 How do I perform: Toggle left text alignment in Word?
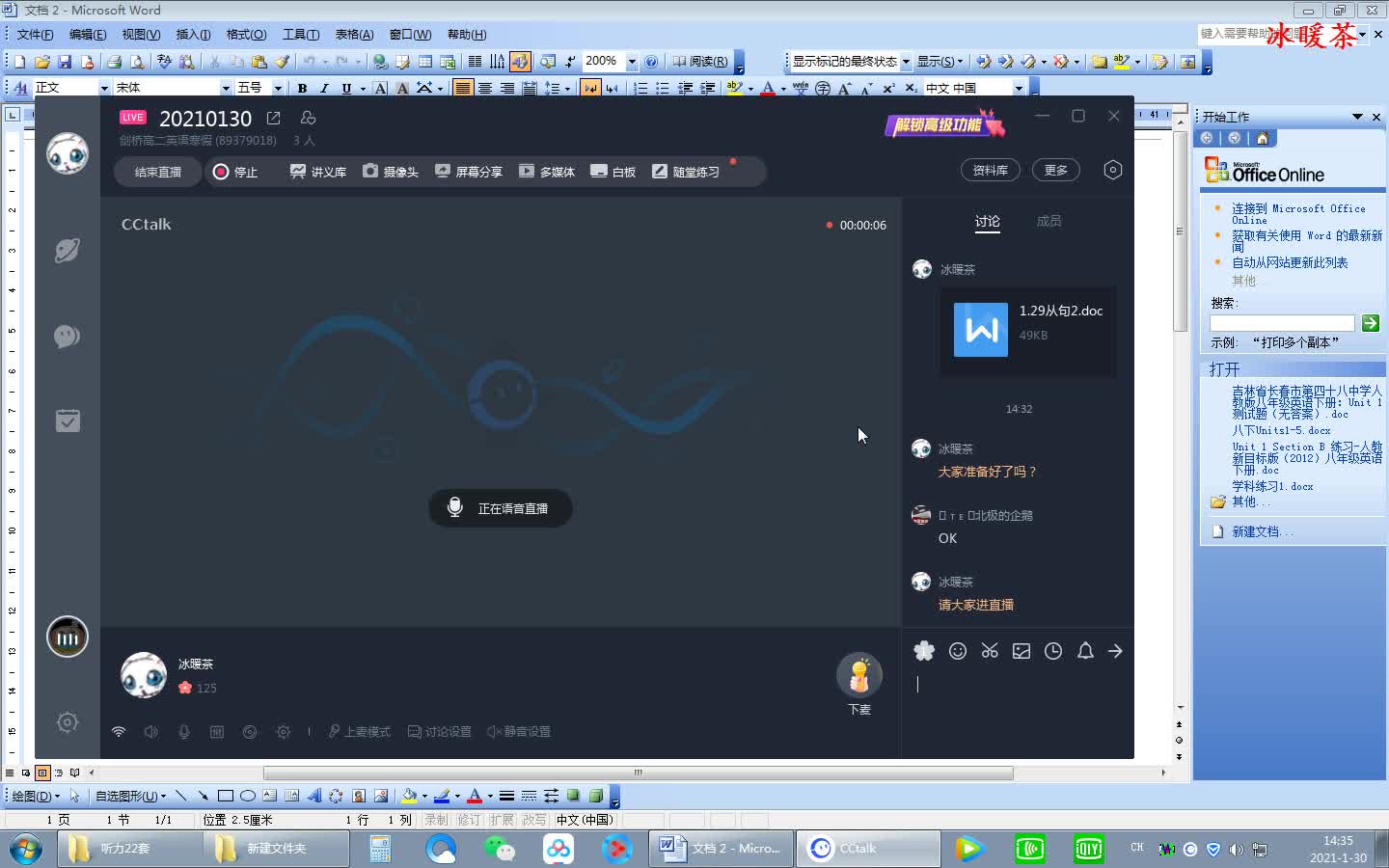(x=463, y=88)
